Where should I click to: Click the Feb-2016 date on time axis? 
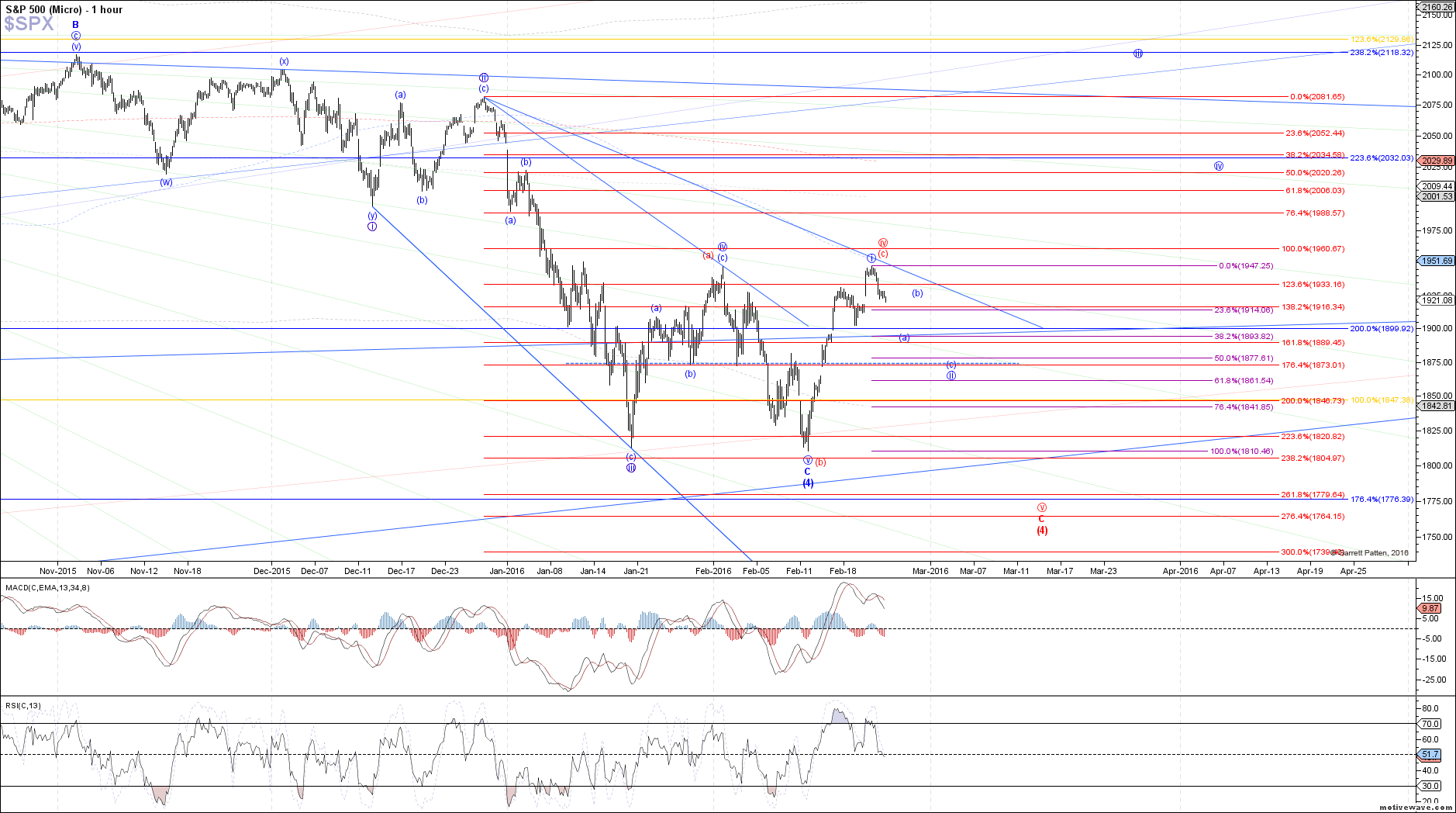[713, 571]
